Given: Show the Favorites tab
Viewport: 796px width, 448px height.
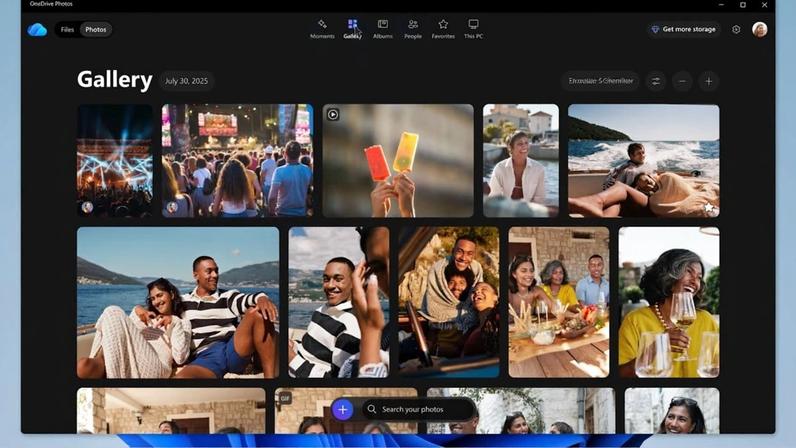Looking at the screenshot, I should (443, 29).
